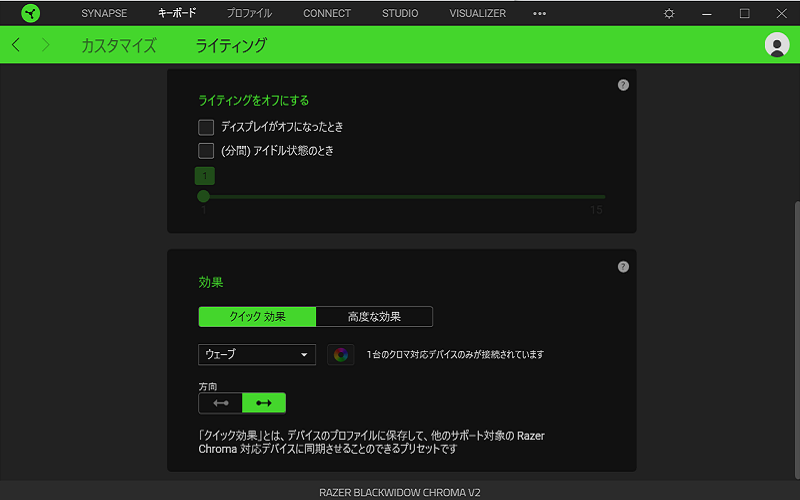Click the idle time slider track
800x500 pixels.
tap(404, 196)
